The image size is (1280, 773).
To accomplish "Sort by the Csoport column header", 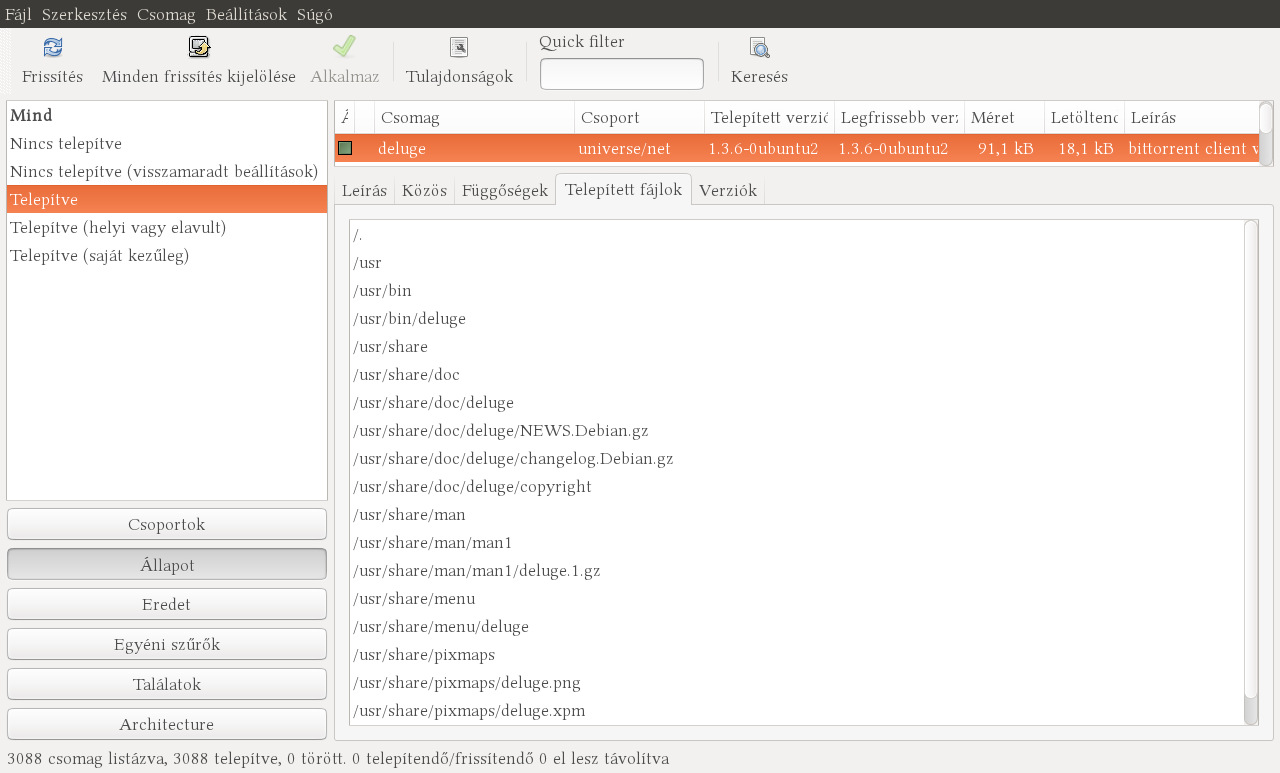I will (x=639, y=118).
